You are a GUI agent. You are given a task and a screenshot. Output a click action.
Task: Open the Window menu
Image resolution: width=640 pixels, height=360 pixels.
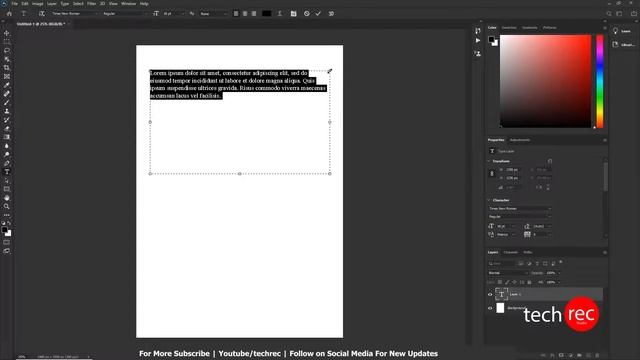point(128,4)
